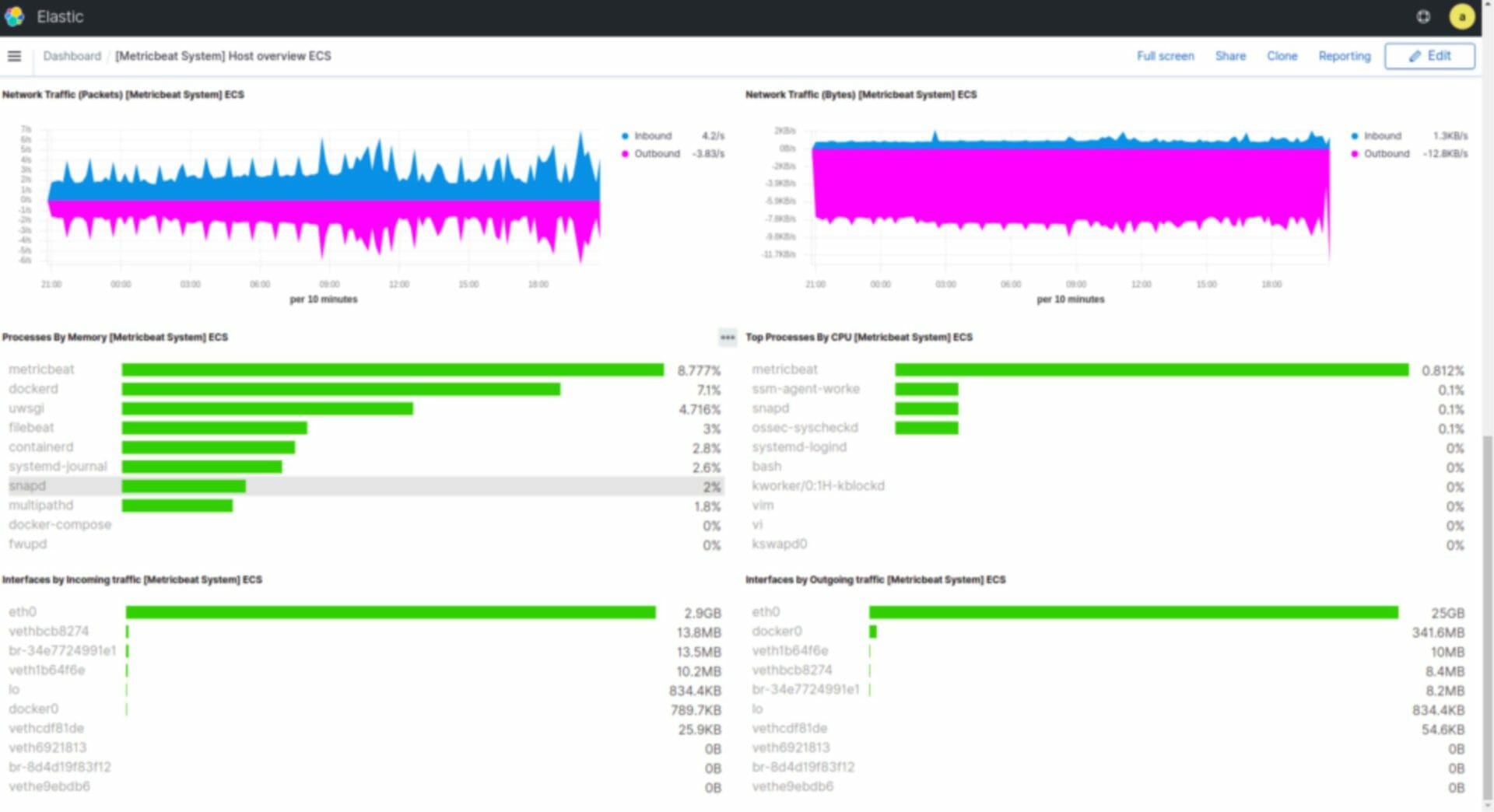Click the Elastic logo icon
Screen dimensions: 1494x812
click(x=15, y=16)
